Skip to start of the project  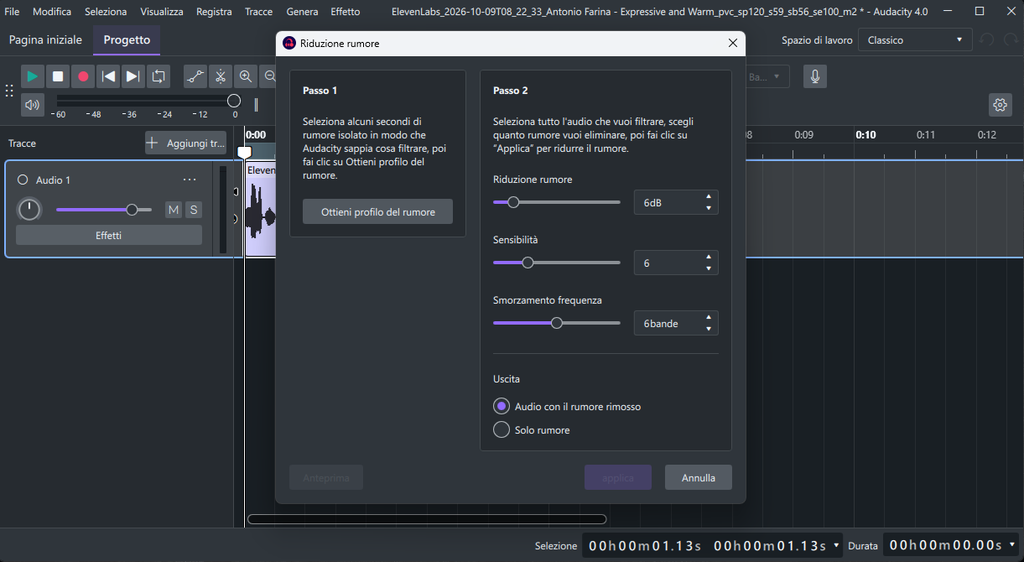(108, 76)
